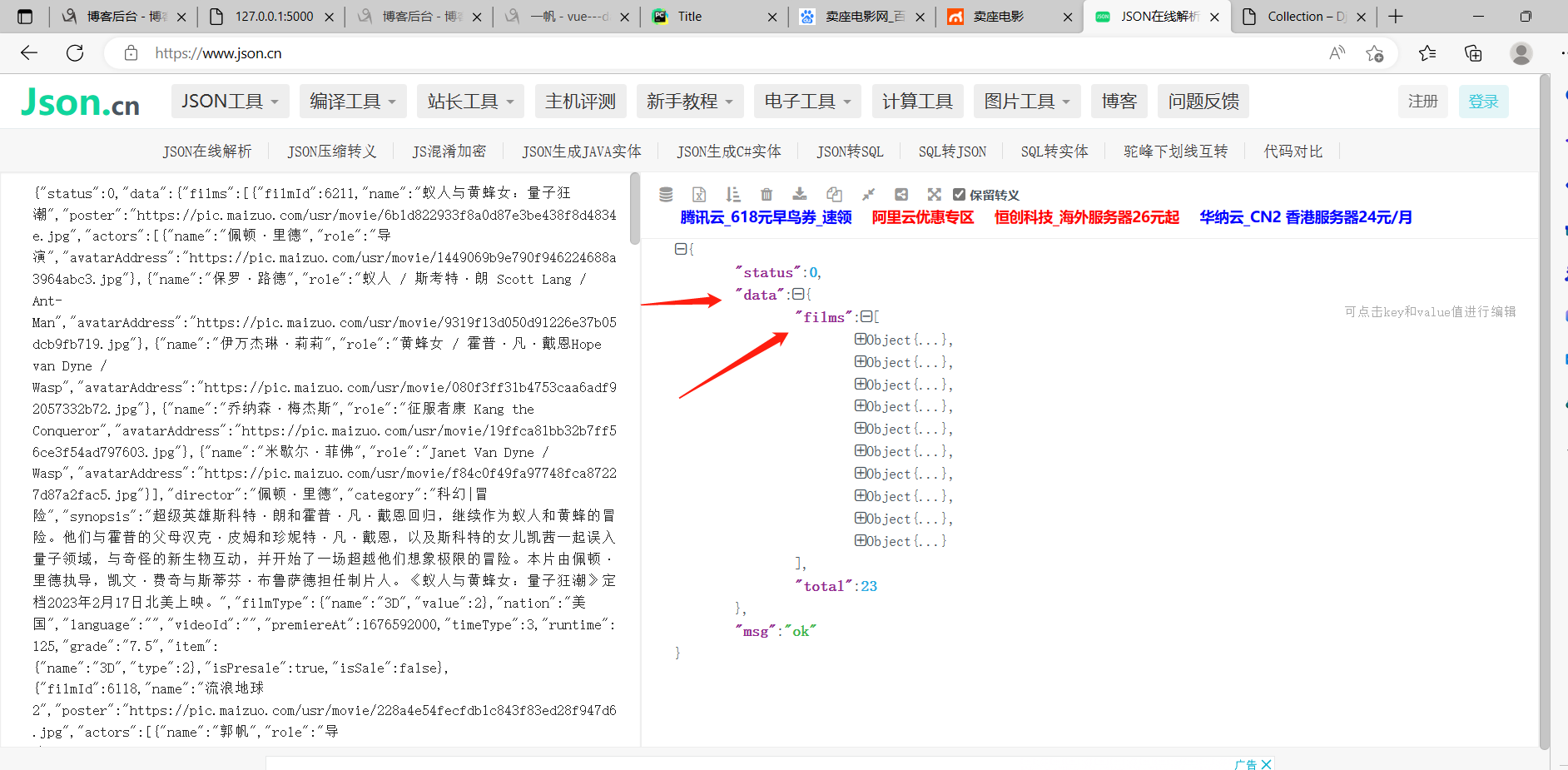Click the 华纳云_CN2 香港服务器 ad link

[x=1306, y=217]
